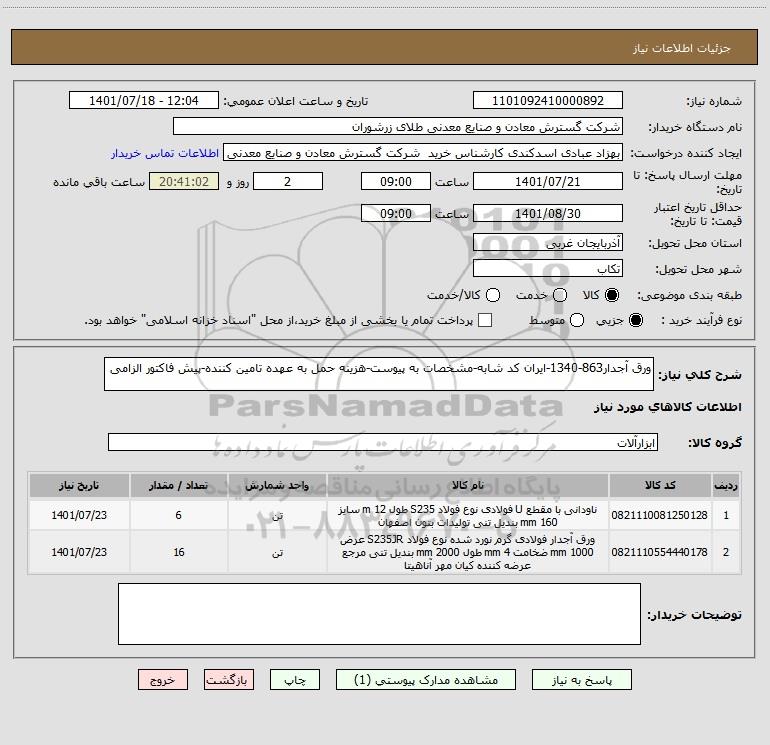770x745 pixels.
Task: Click row number 1 cell
Action: click(x=726, y=515)
